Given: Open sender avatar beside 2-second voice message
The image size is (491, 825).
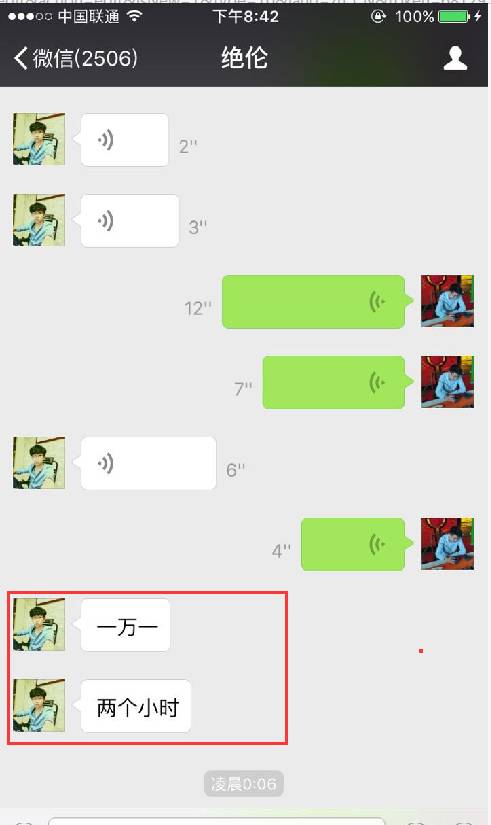Looking at the screenshot, I should tap(39, 139).
